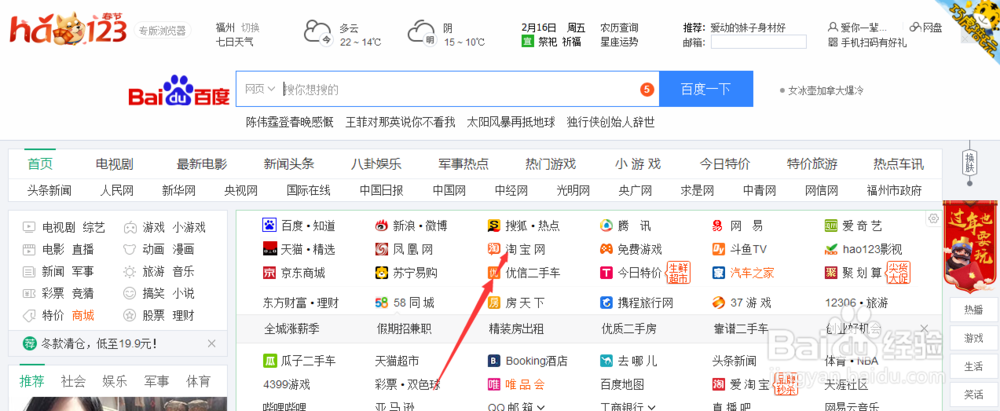Open the 搜狐·热点 icon
Viewport: 1000px width, 411px height.
point(494,225)
